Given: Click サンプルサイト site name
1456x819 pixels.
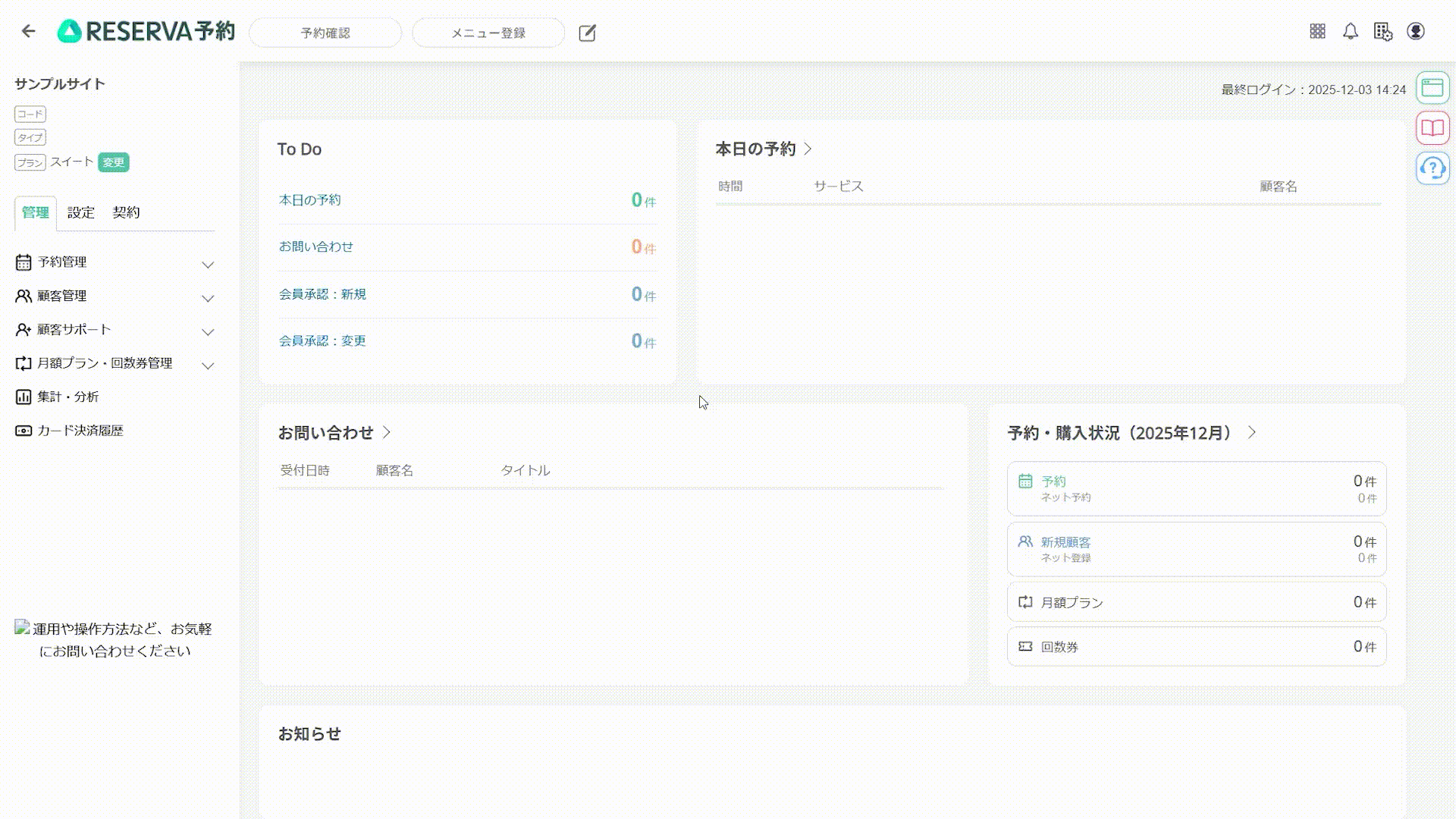Looking at the screenshot, I should pyautogui.click(x=59, y=84).
